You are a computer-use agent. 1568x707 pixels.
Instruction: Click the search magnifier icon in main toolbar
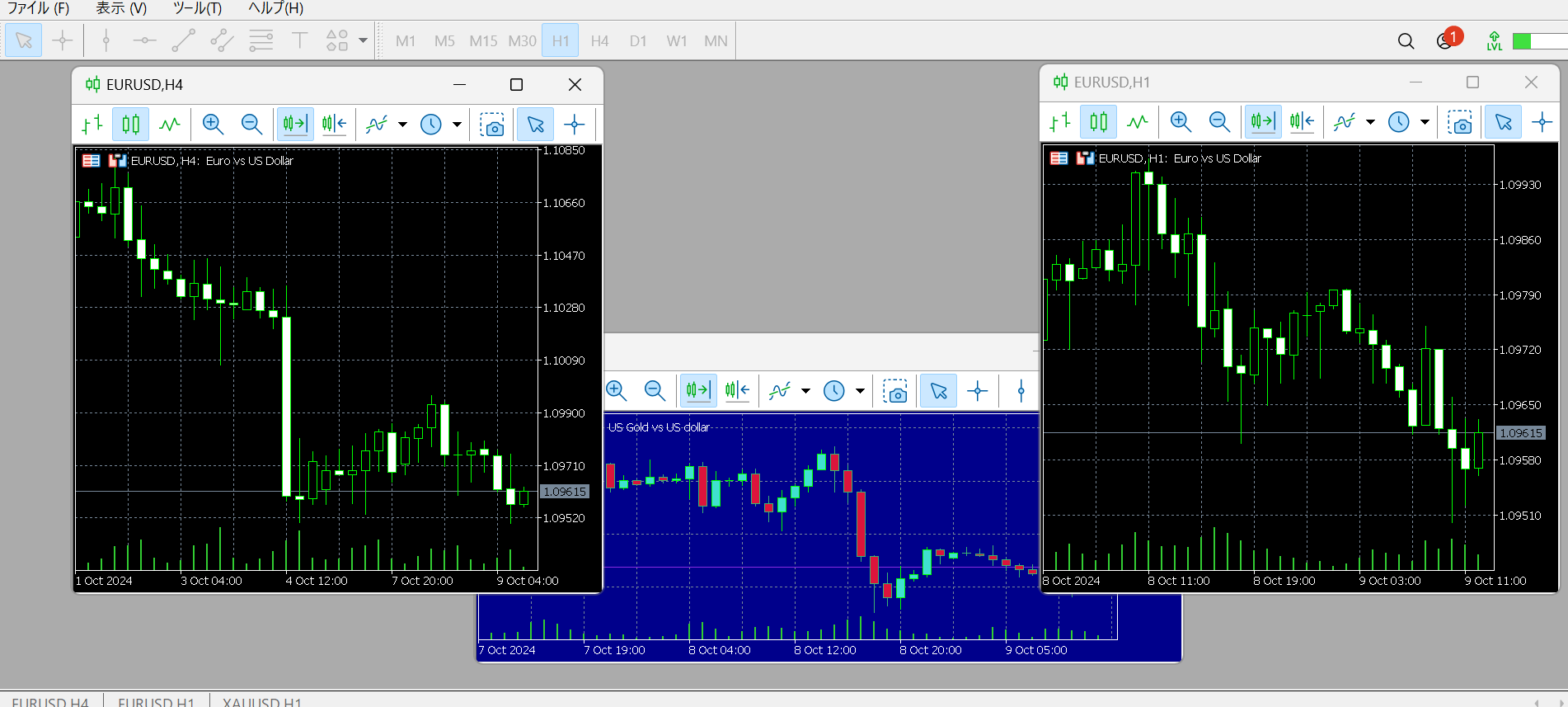click(x=1406, y=41)
